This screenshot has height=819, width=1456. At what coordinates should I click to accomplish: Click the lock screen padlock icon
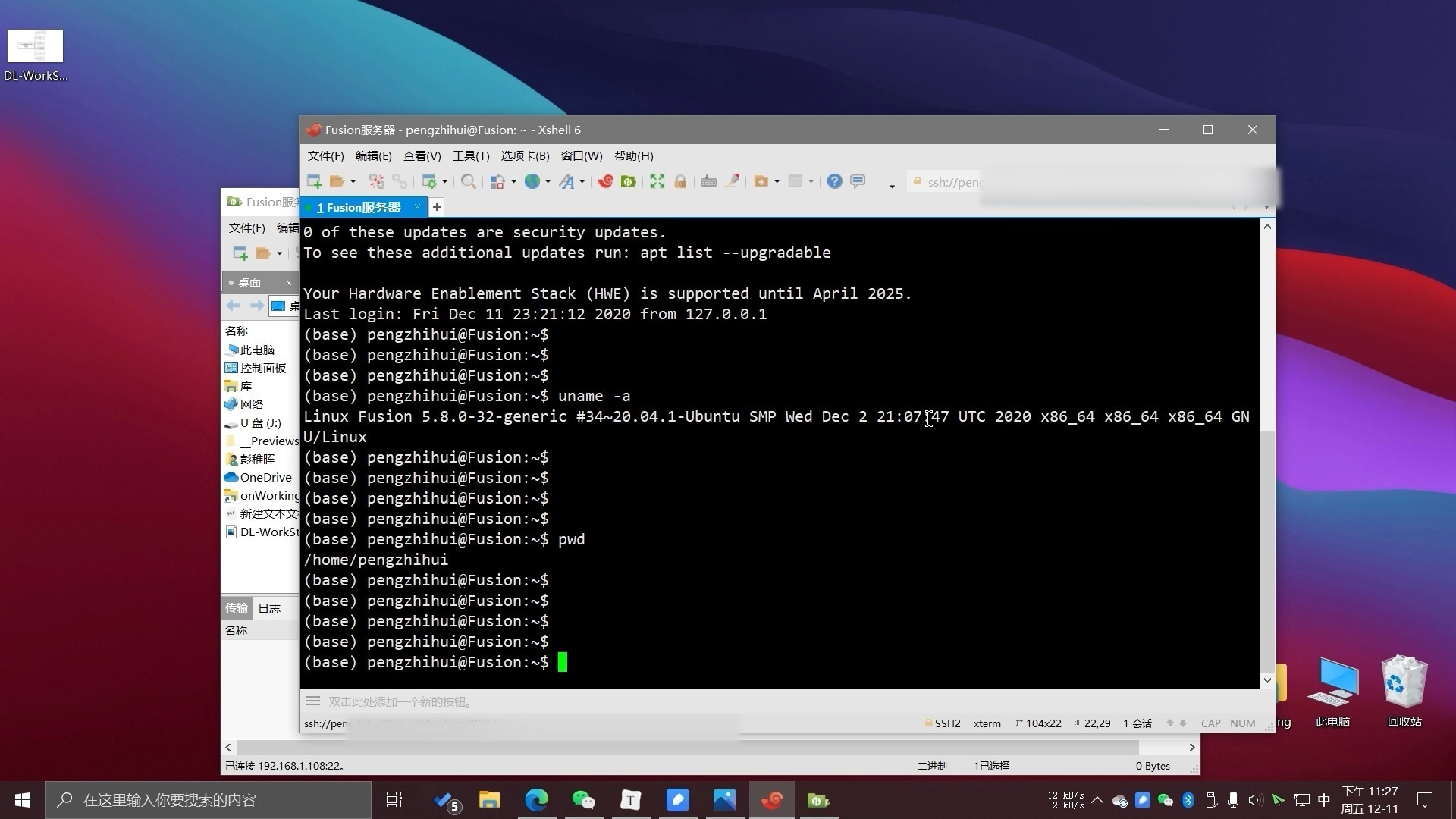click(x=680, y=181)
